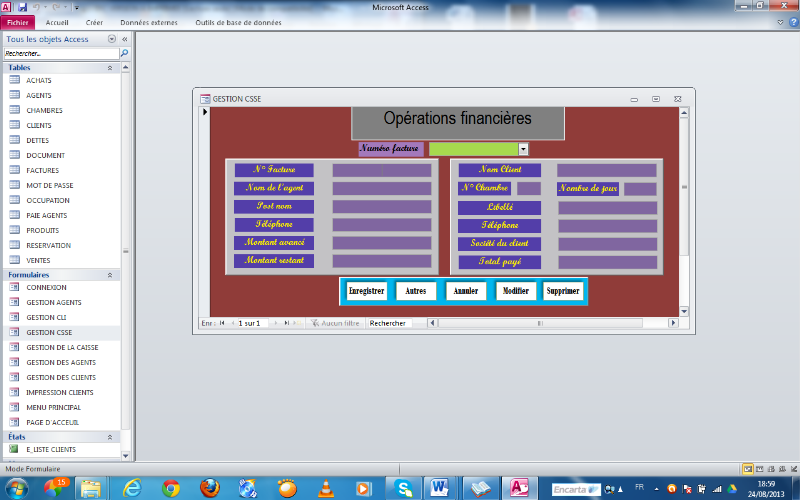Viewport: 800px width, 500px height.
Task: Select the CONNEXION form icon
Action: point(15,287)
